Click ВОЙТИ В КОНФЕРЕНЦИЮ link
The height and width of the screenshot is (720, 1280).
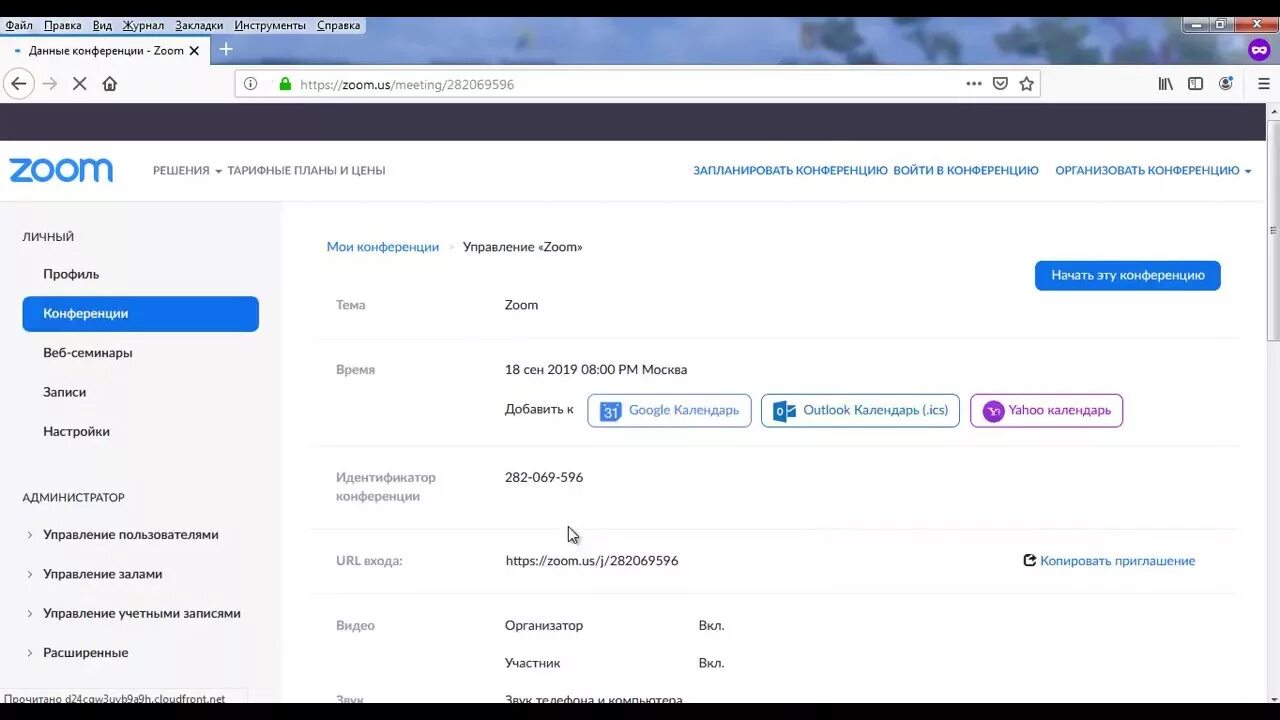tap(966, 171)
